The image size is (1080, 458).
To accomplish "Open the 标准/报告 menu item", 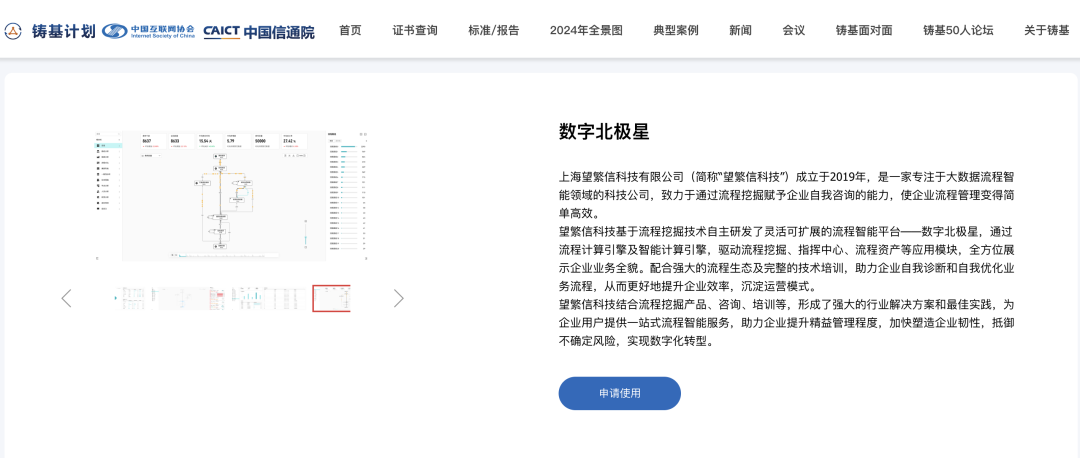I will pos(494,30).
